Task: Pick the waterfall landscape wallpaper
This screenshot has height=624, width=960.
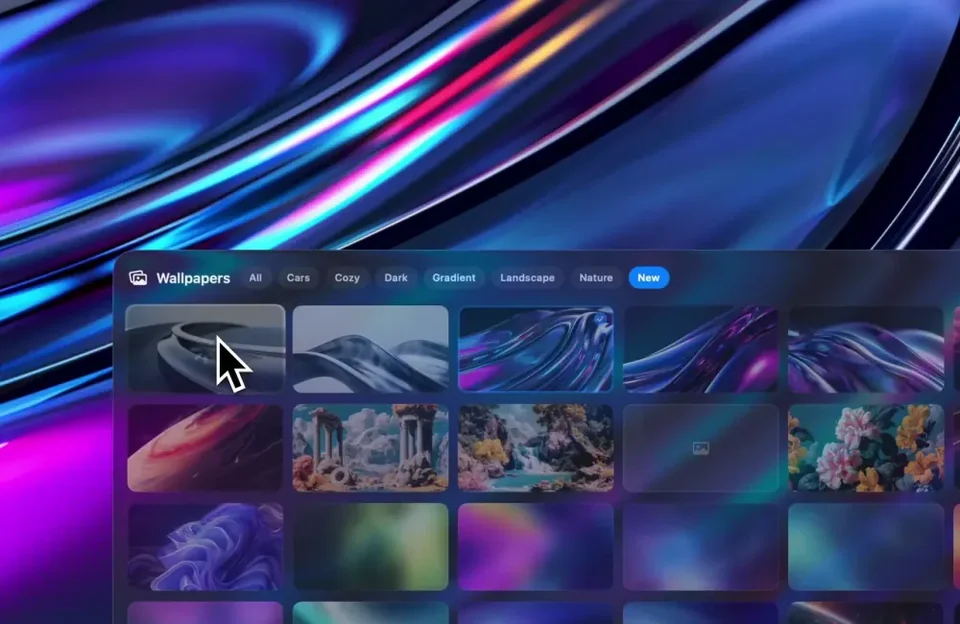Action: coord(536,448)
